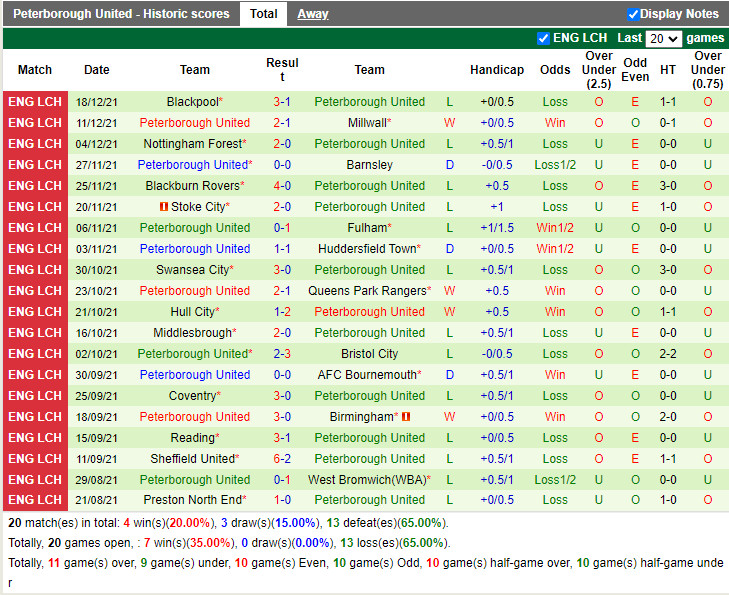
Task: Click the red card icon beside Birmingham
Action: pyautogui.click(x=406, y=416)
